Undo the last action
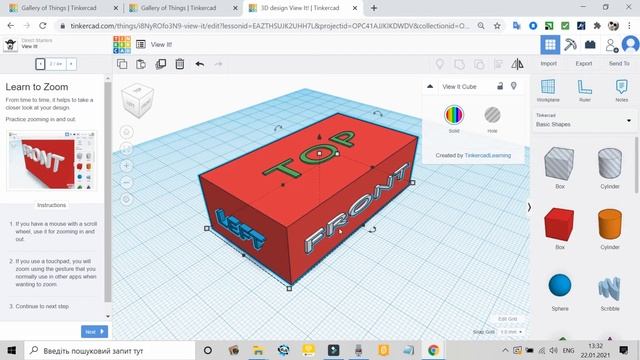This screenshot has height=360, width=640. tap(200, 64)
